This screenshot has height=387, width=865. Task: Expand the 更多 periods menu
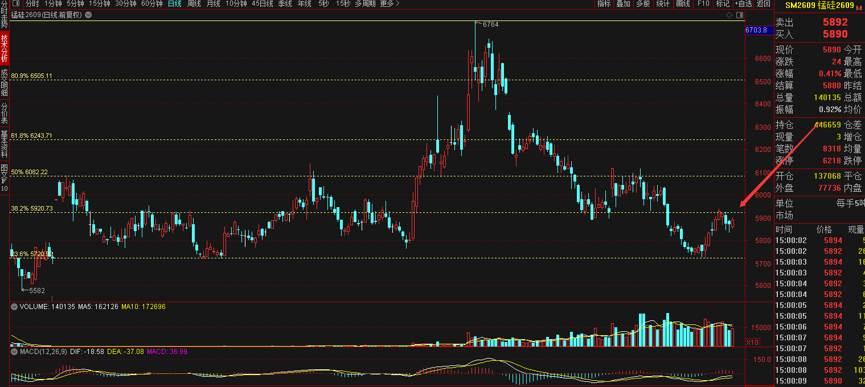click(x=389, y=3)
